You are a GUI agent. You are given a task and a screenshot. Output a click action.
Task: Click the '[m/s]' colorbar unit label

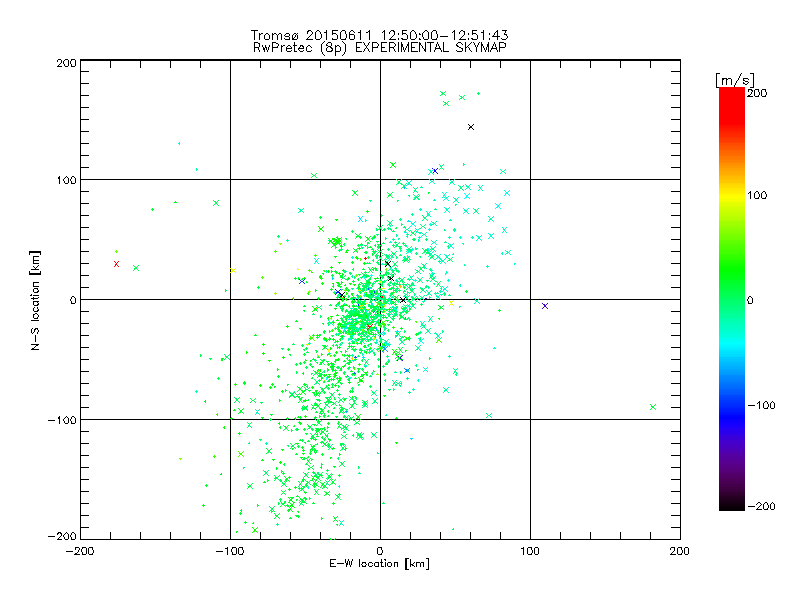coord(734,81)
